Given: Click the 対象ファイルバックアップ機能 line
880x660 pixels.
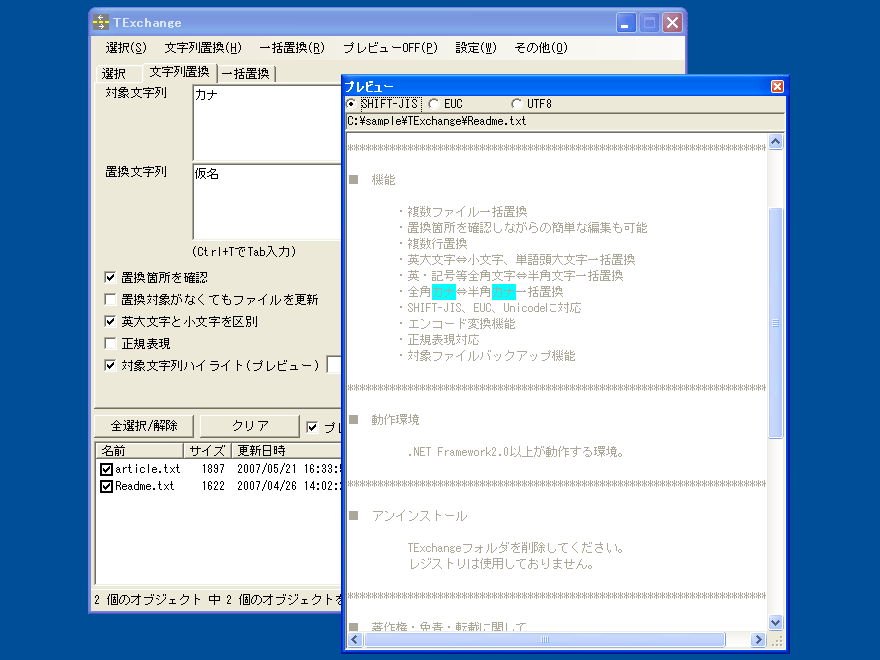Looking at the screenshot, I should tap(491, 356).
